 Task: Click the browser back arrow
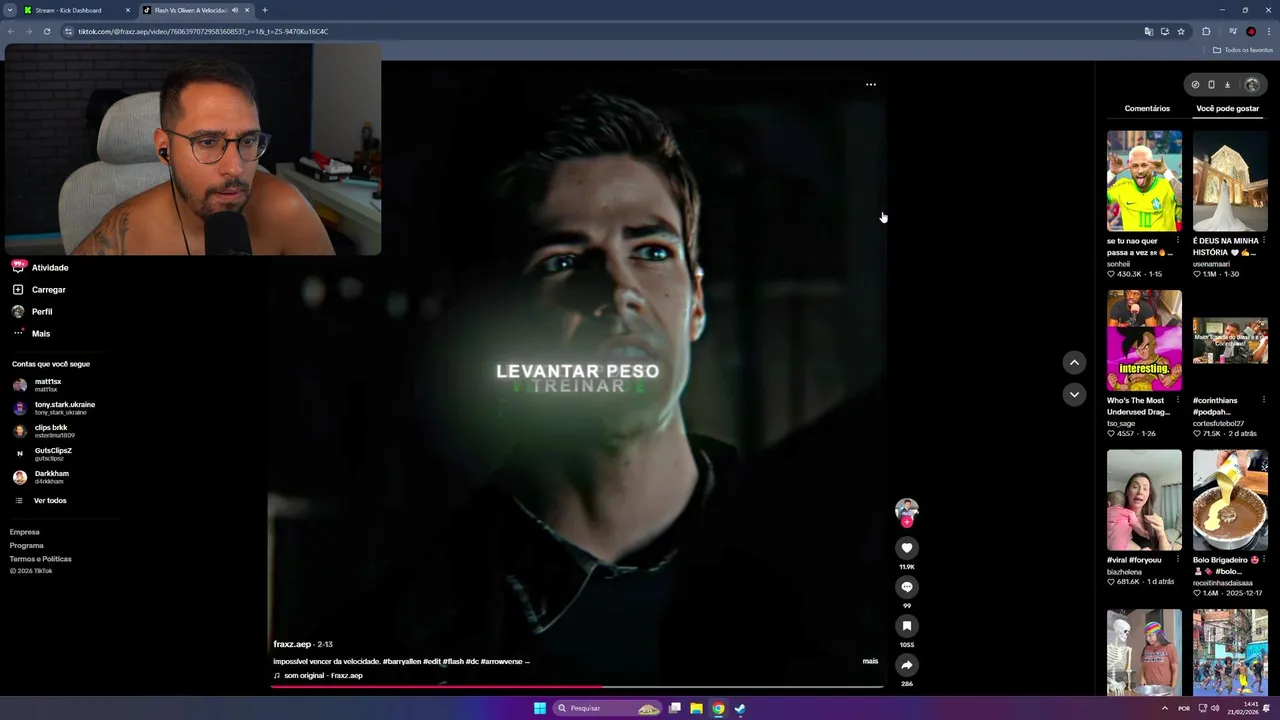tap(11, 31)
